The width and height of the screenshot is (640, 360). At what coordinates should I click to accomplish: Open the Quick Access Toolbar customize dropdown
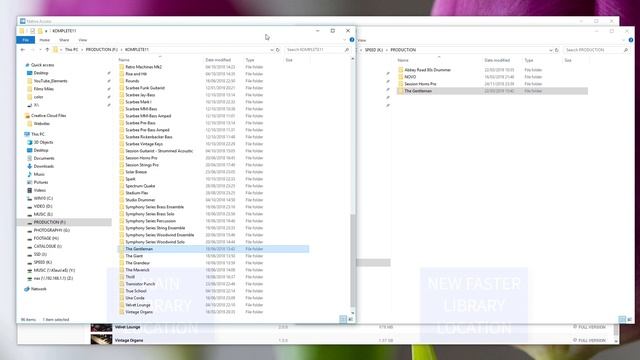coord(46,31)
